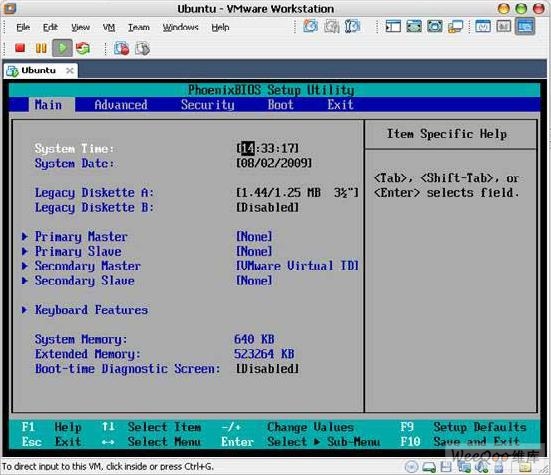Expand the Keyboard Features submenu arrow
551x475 pixels.
point(25,310)
